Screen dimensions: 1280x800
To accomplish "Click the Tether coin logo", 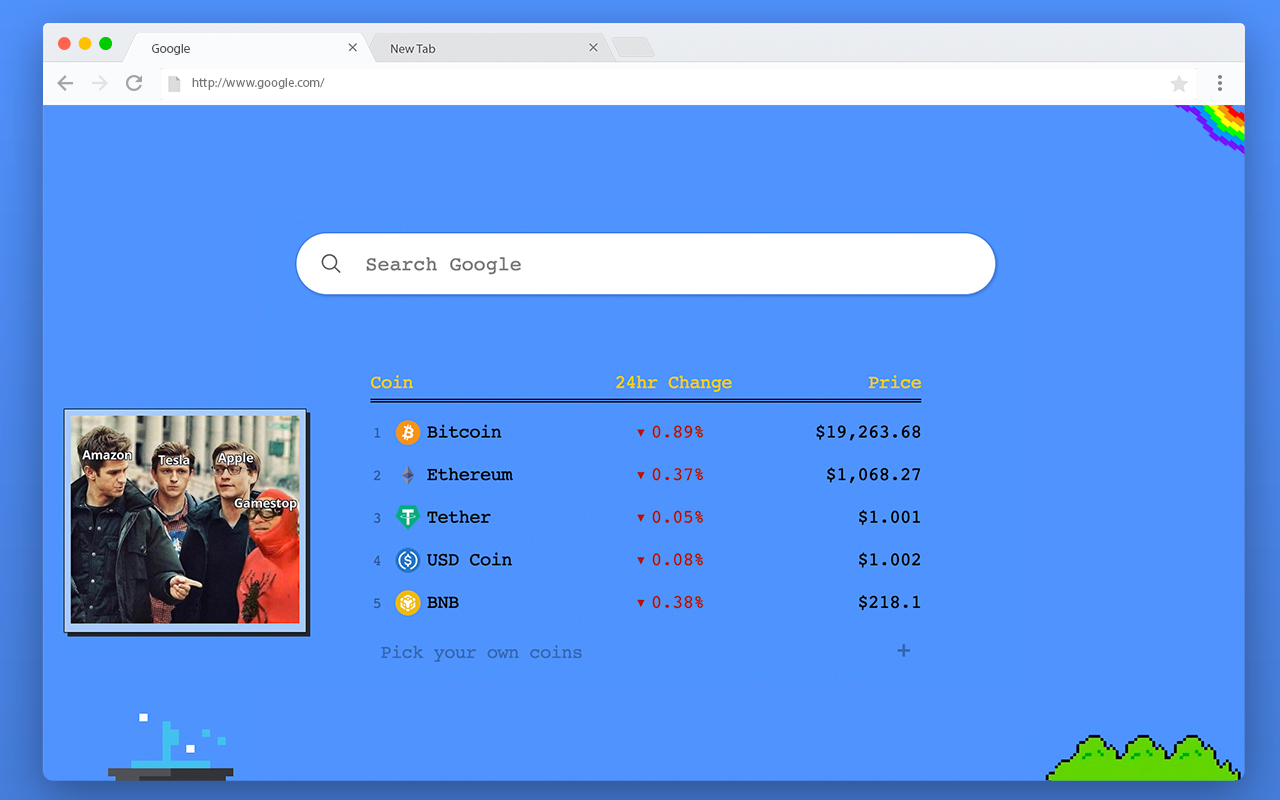I will [408, 517].
